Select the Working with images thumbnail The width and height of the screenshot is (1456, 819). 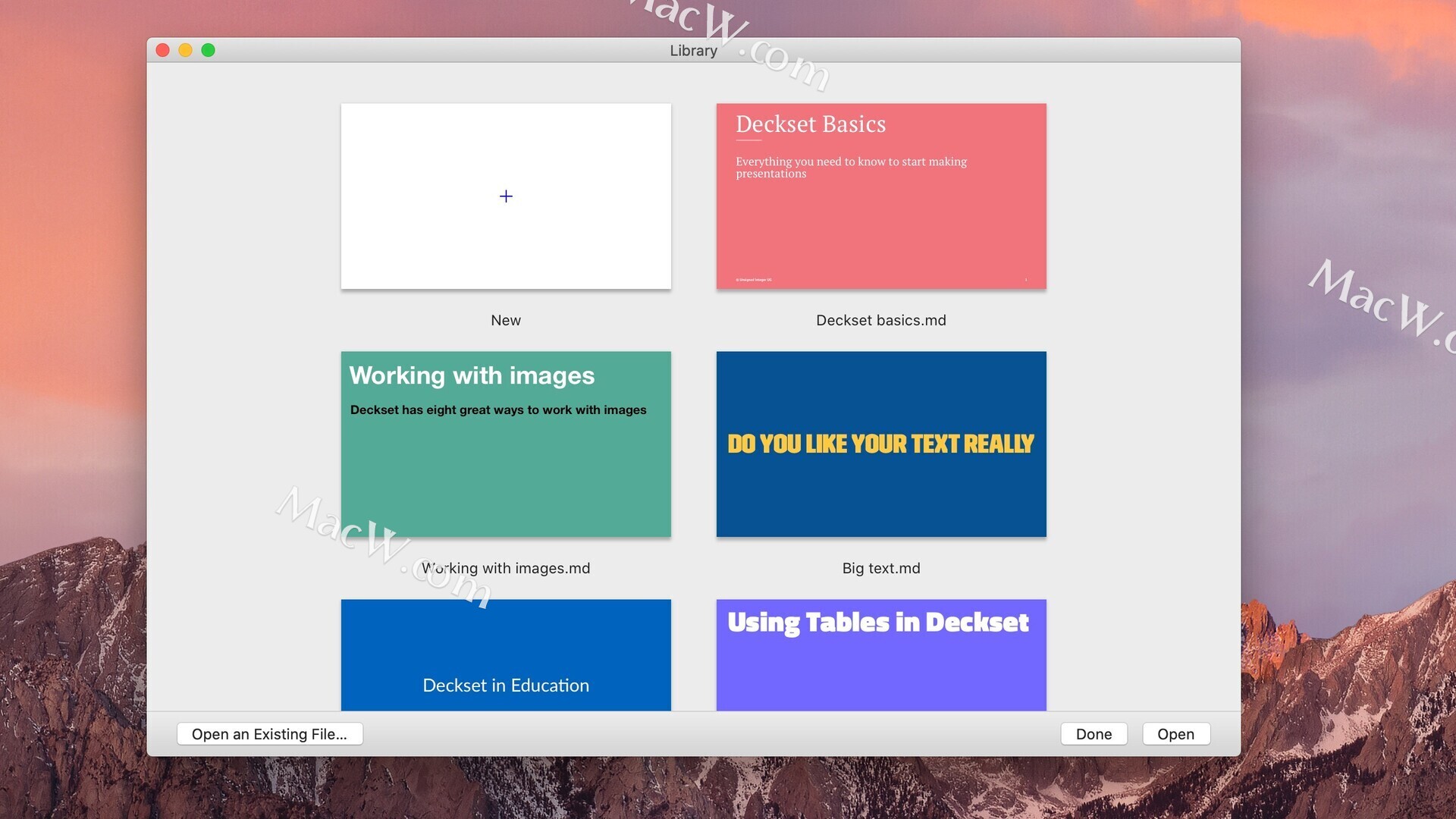coord(506,444)
